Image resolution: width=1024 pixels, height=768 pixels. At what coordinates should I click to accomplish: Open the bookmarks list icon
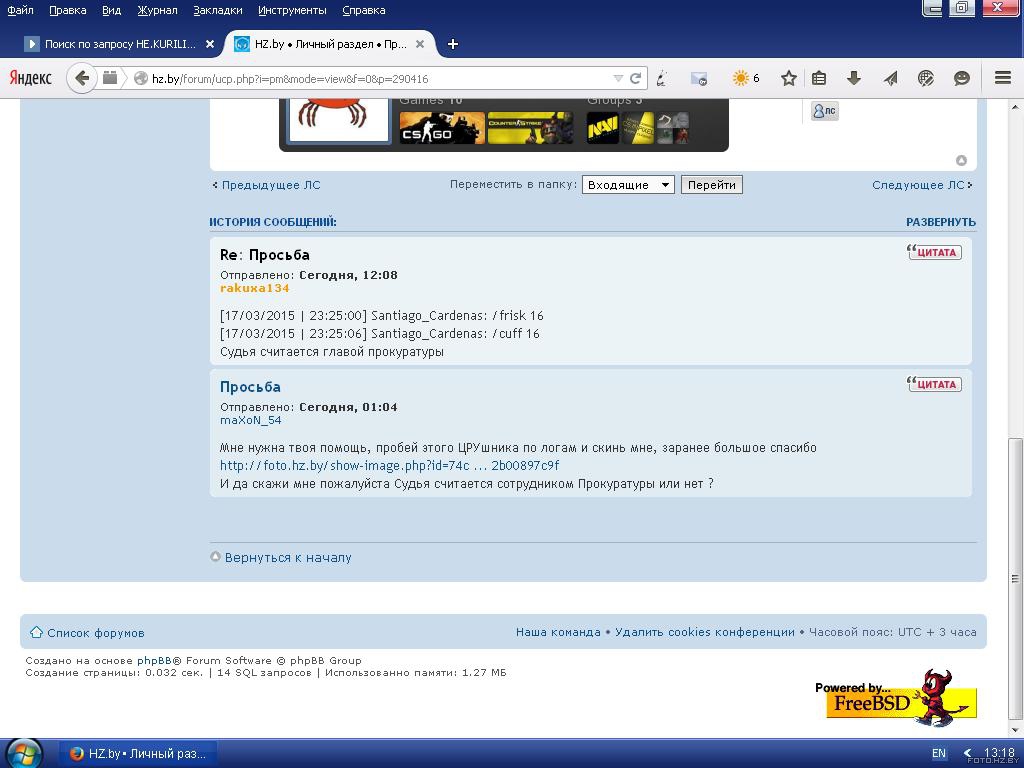click(x=819, y=78)
